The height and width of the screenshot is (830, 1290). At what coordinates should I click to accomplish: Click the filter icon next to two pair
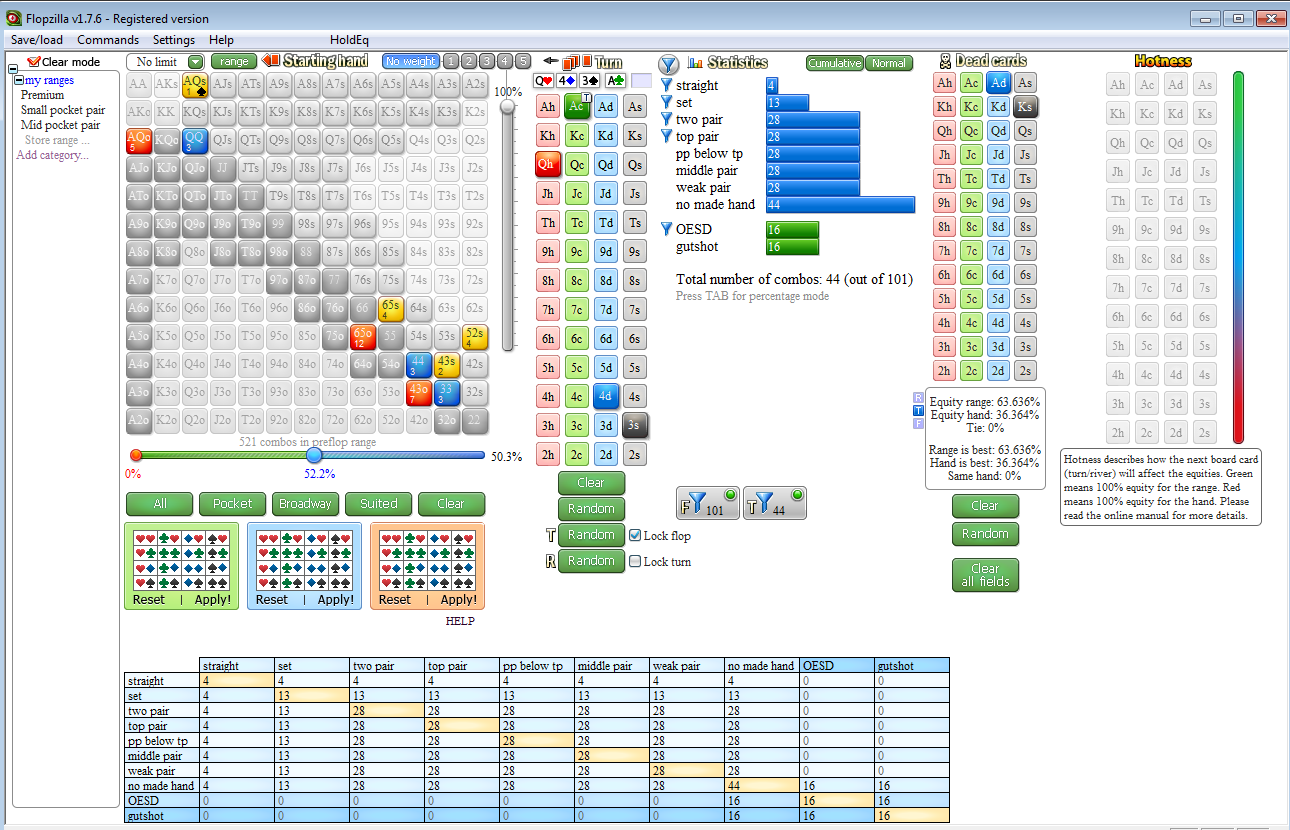point(667,119)
